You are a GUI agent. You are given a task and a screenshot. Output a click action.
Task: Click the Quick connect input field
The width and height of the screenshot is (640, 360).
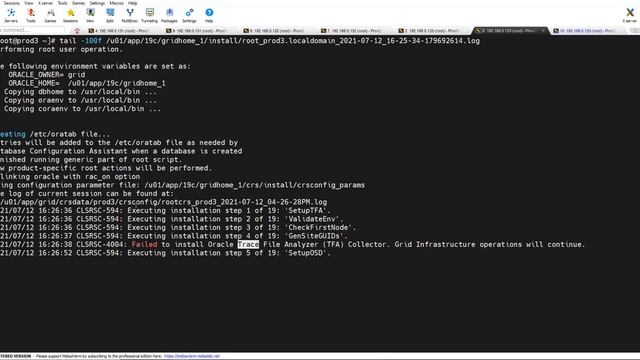(32, 30)
